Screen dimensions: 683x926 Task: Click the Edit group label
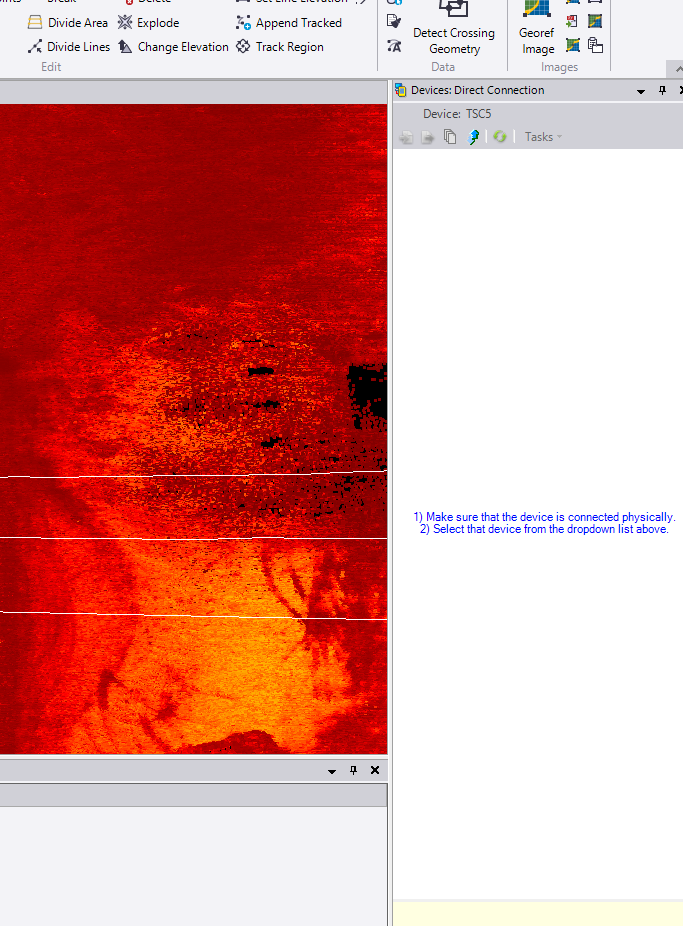tap(51, 67)
